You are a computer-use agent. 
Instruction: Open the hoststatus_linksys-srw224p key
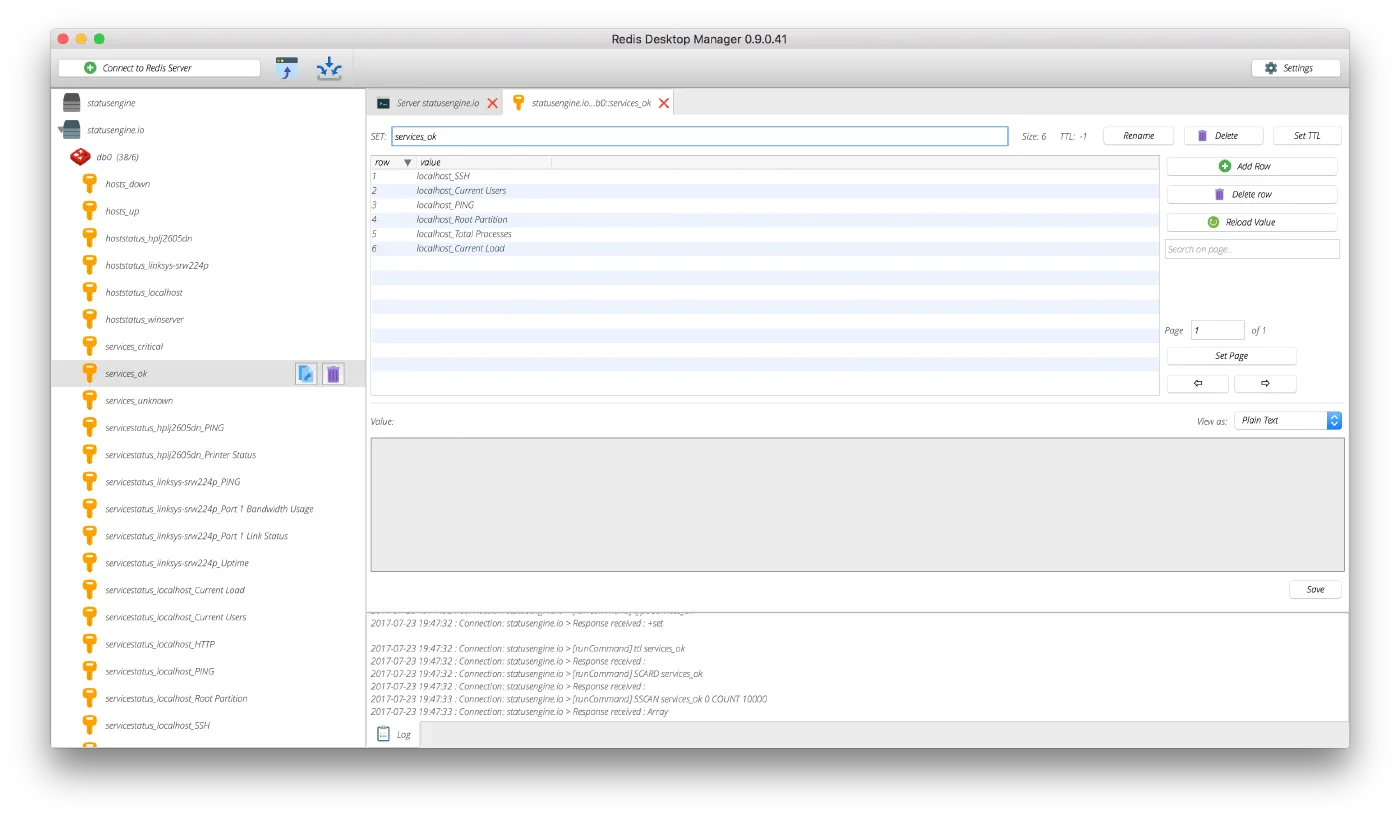tap(157, 265)
